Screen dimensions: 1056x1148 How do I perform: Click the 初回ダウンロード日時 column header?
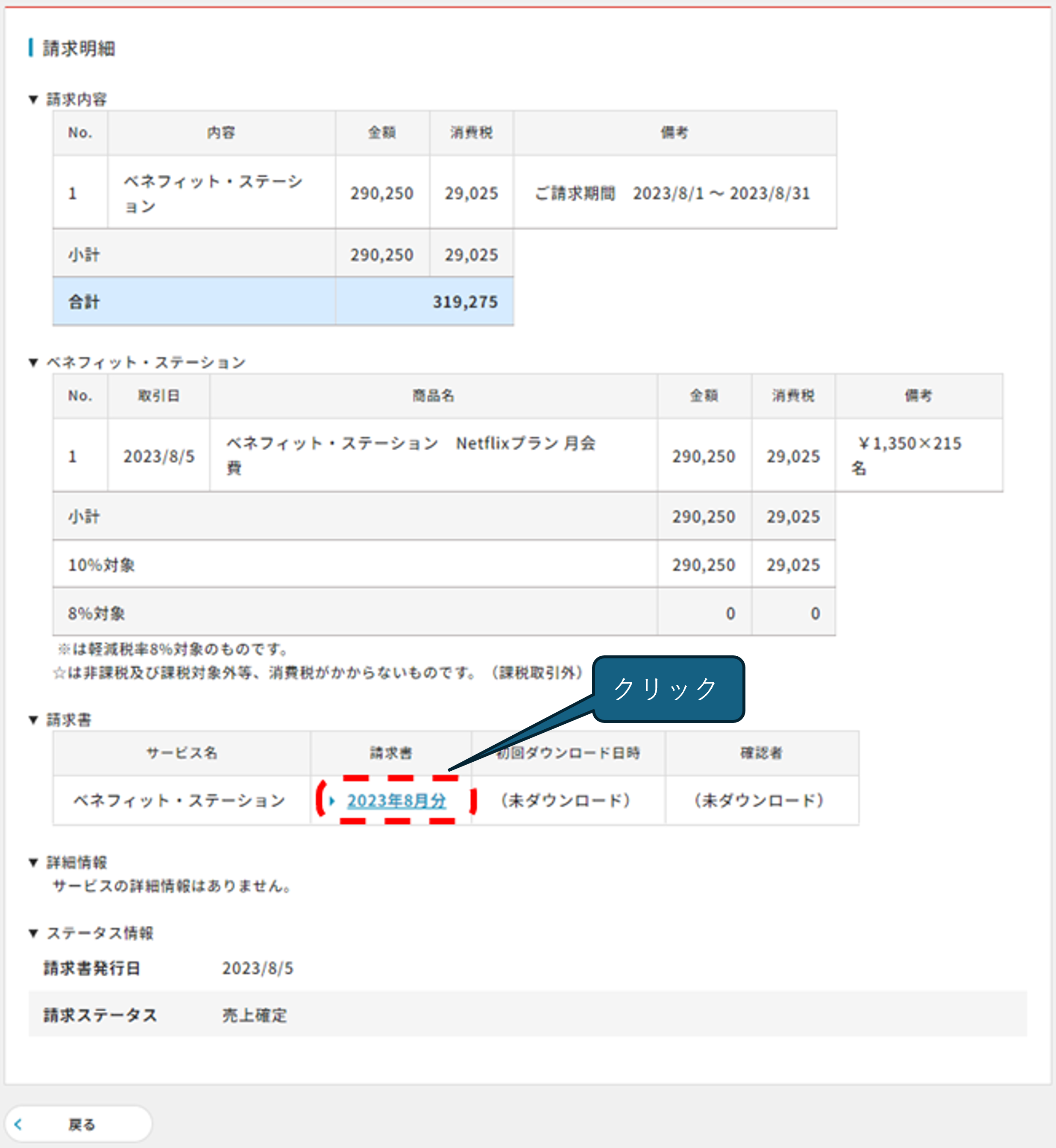pos(567,753)
